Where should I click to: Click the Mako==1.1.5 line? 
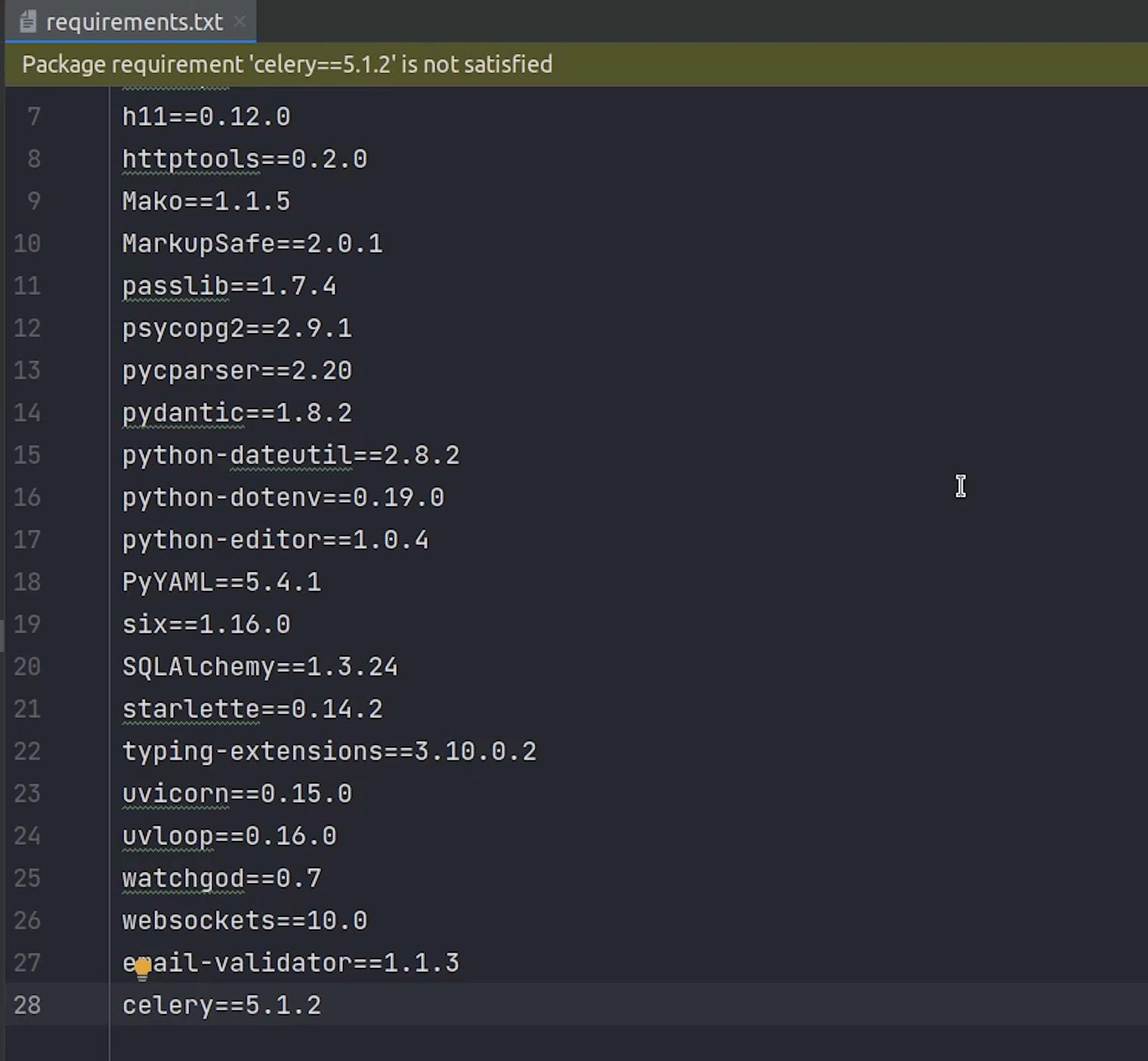click(x=206, y=201)
